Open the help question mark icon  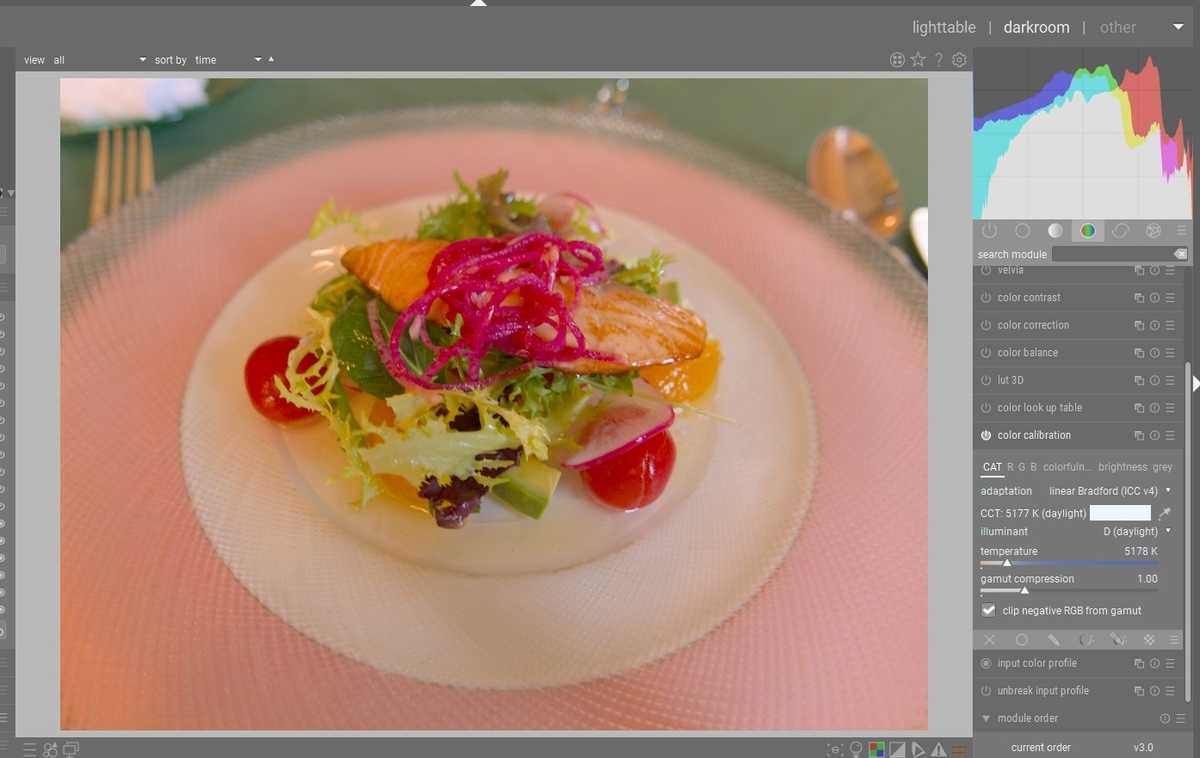[x=939, y=60]
